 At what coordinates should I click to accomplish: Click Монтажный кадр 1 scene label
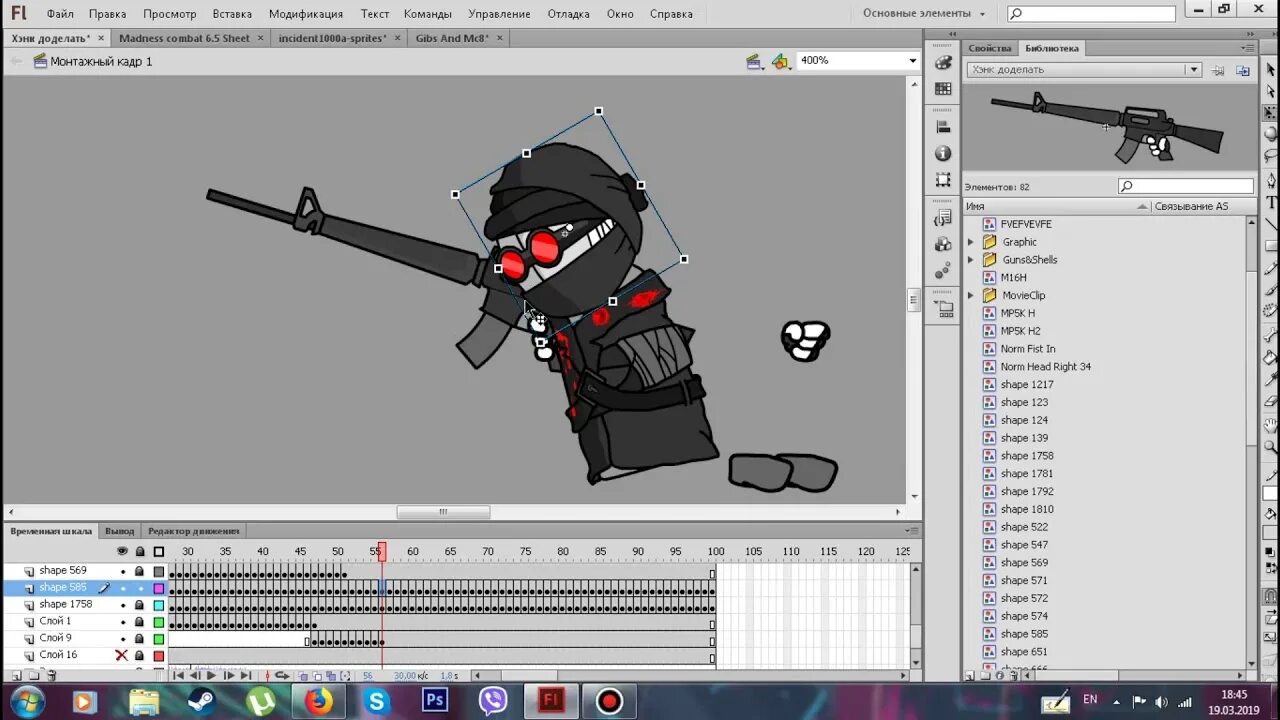click(x=102, y=61)
